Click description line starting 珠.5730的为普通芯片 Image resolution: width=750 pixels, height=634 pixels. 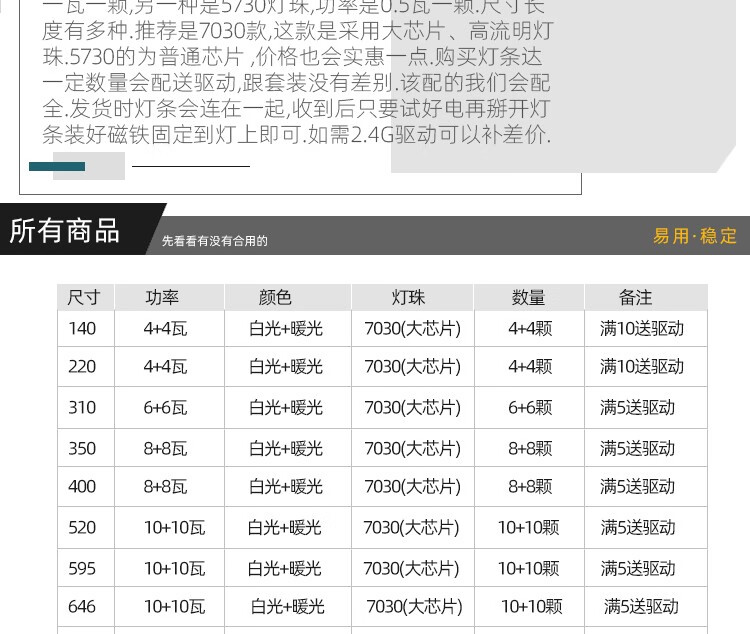pos(292,57)
